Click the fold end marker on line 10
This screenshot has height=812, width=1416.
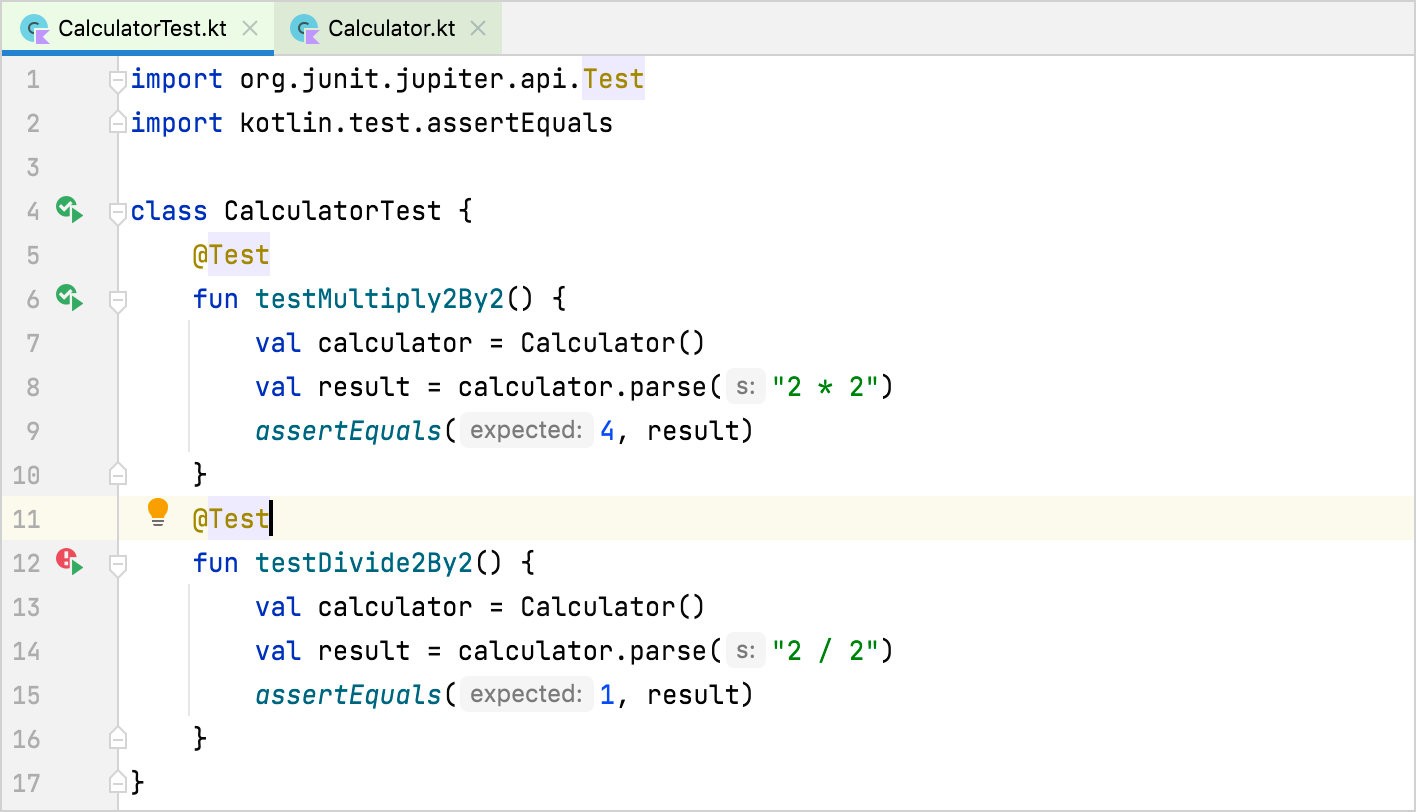coord(118,472)
